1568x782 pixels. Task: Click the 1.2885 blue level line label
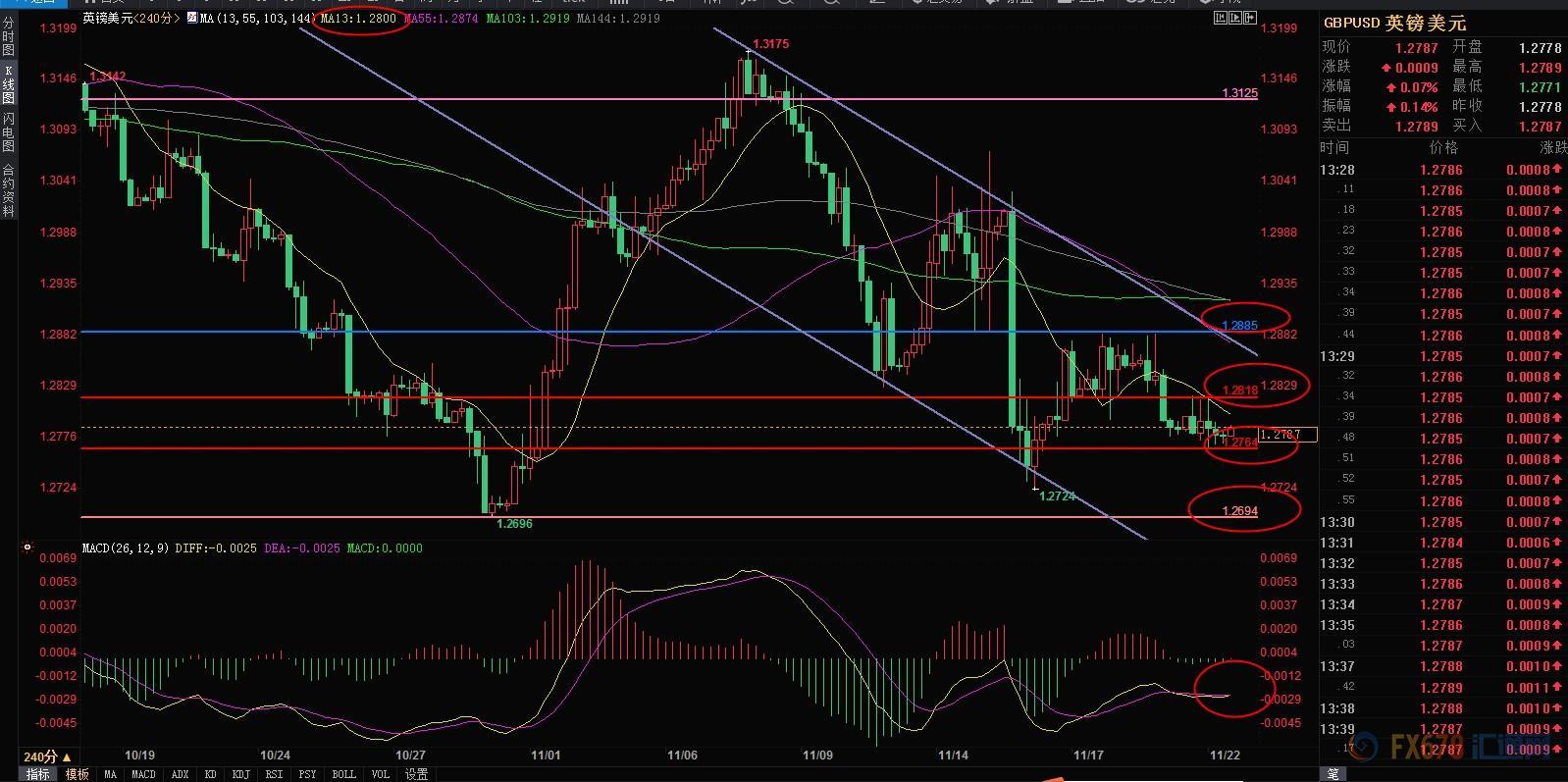pos(1239,325)
